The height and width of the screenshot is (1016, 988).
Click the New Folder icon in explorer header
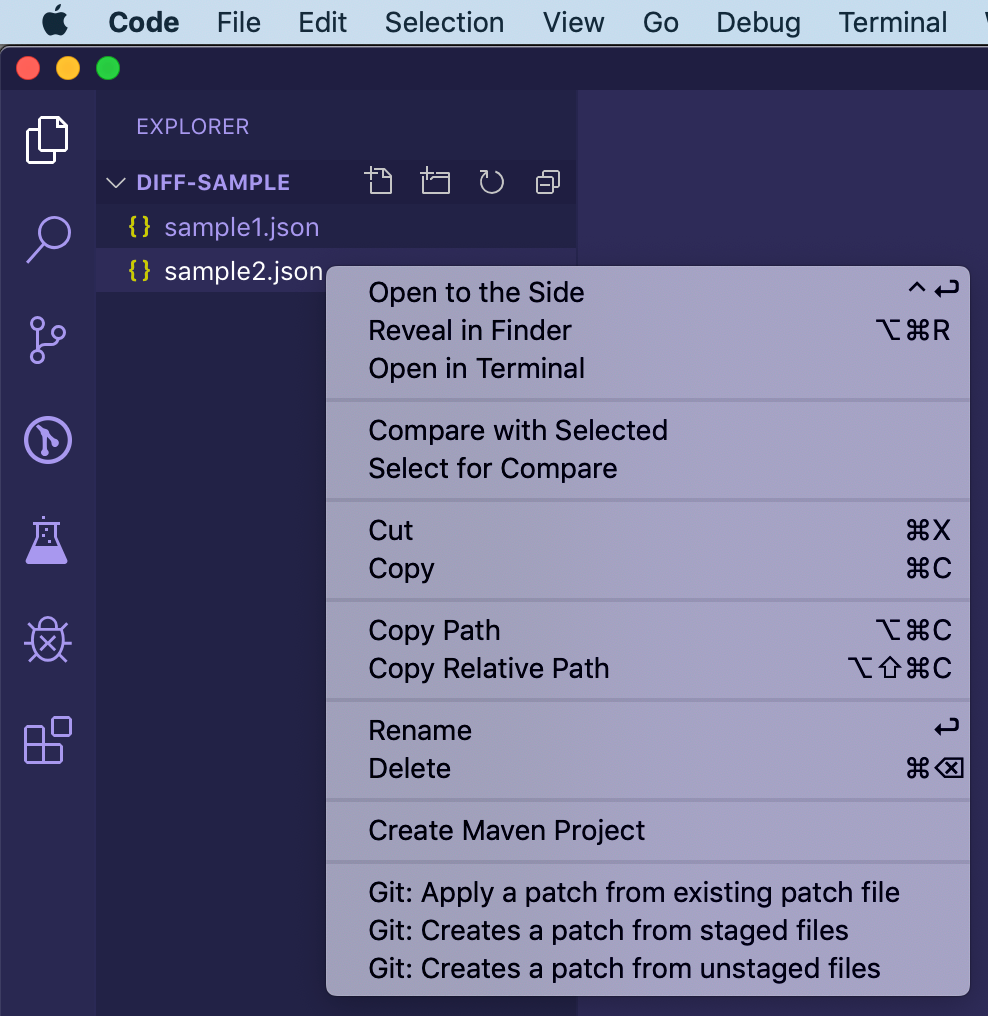coord(435,181)
